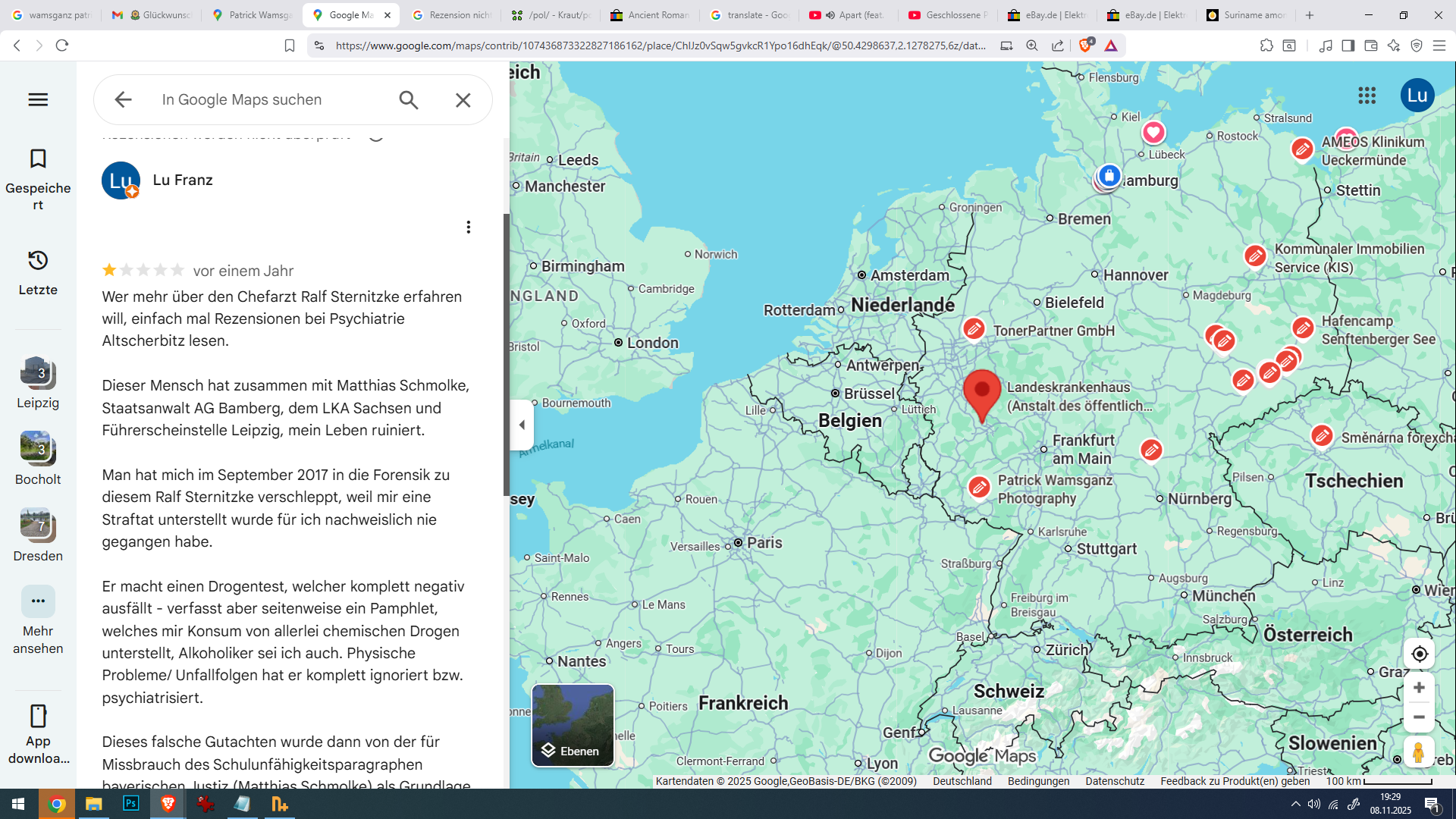The height and width of the screenshot is (819, 1456).
Task: Collapse the side panel with arrow tab
Action: click(x=522, y=425)
